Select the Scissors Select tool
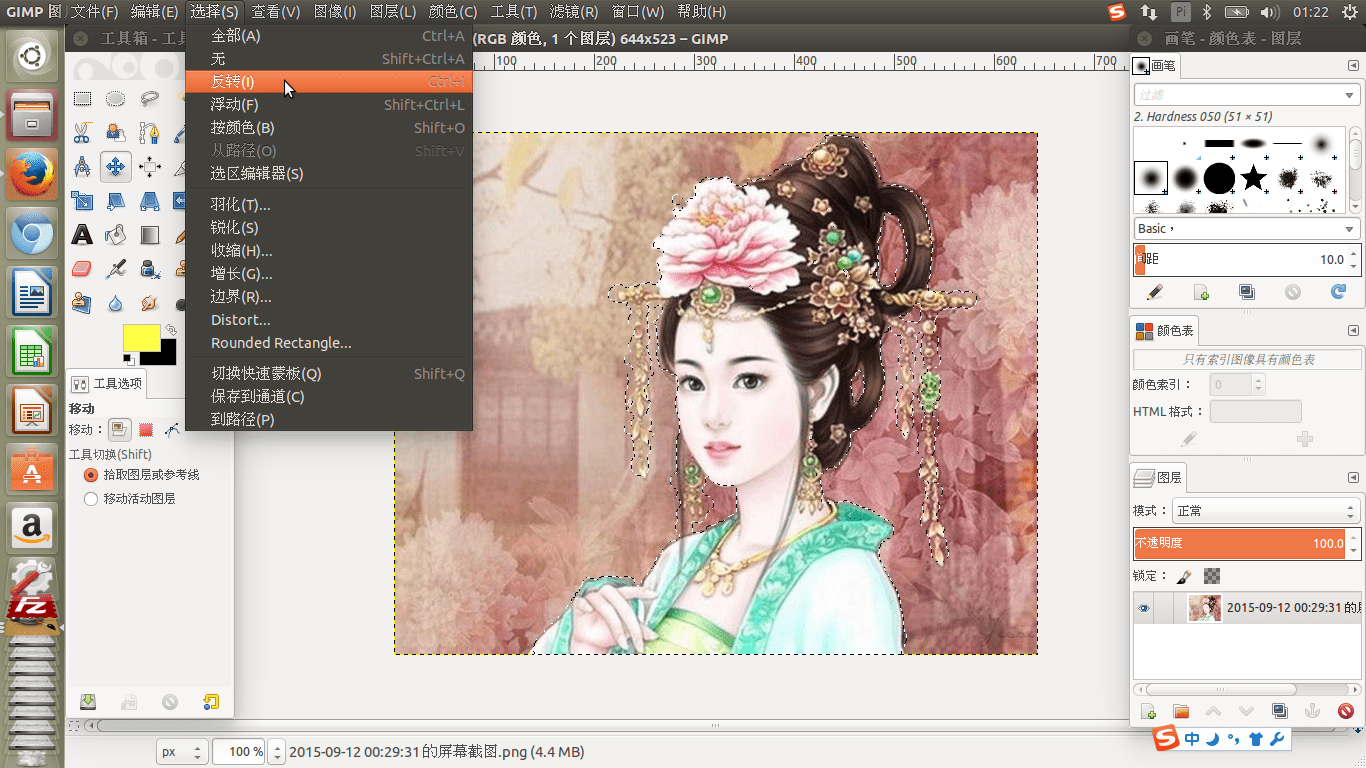The image size is (1366, 768). (x=82, y=132)
